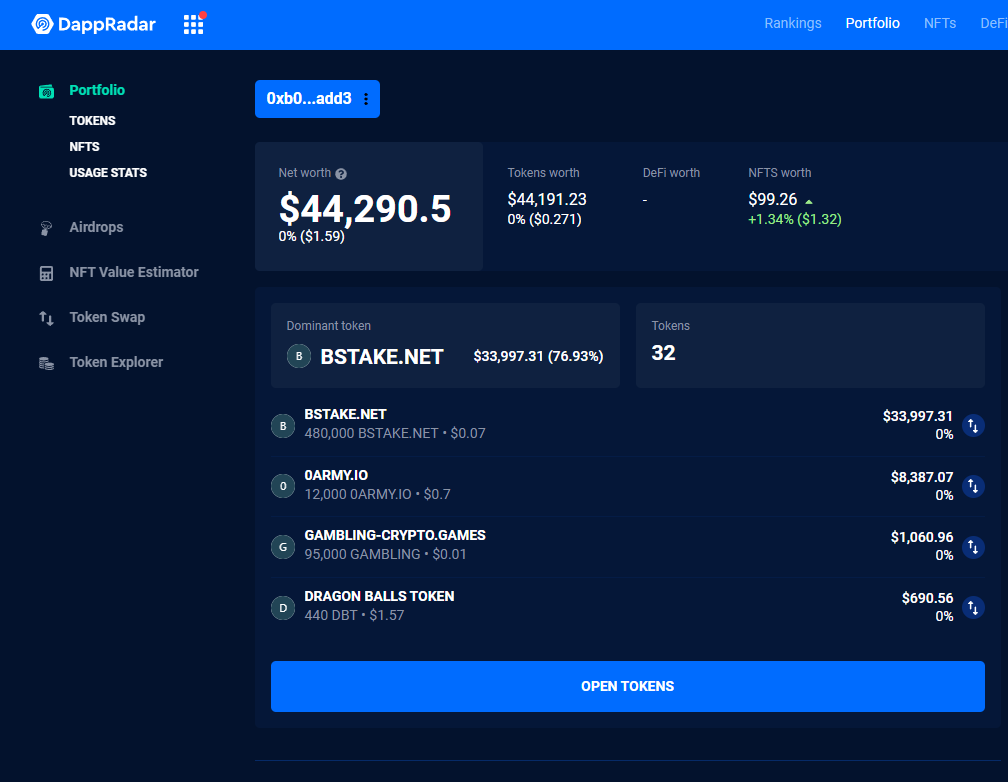Viewport: 1008px width, 782px height.
Task: Click the 0xb0...add3 wallet address button
Action: 317,99
